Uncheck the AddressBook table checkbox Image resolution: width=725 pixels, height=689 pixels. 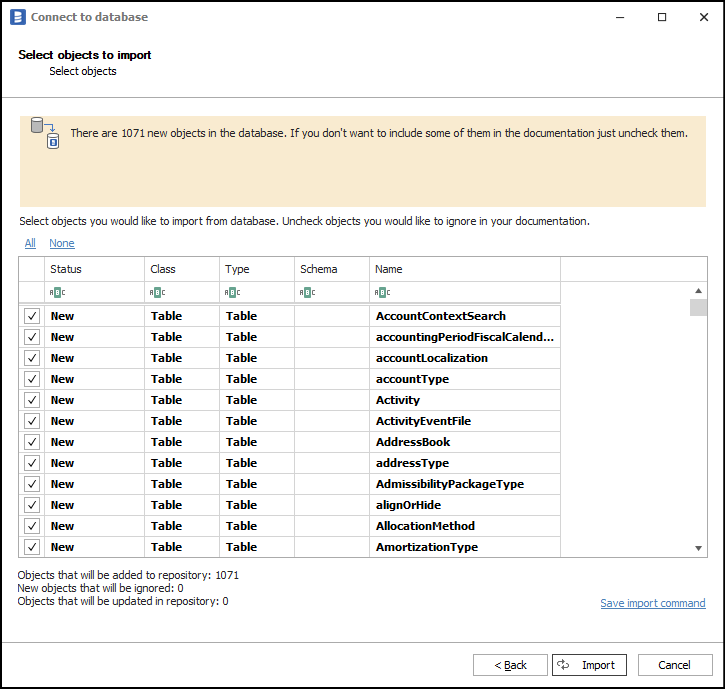32,442
